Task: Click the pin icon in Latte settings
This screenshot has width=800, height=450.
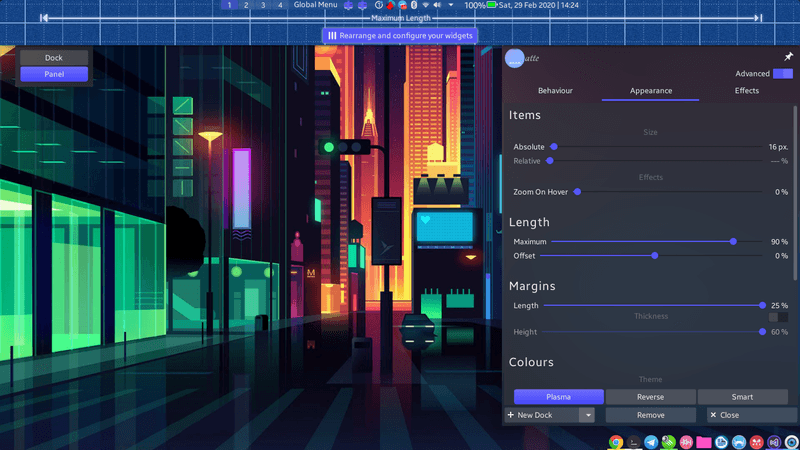Action: [787, 57]
